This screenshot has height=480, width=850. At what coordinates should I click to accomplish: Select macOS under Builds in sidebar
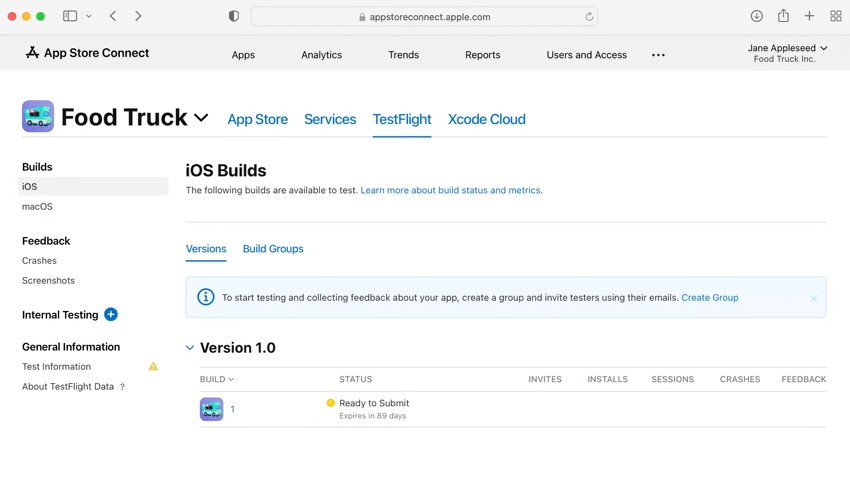pos(37,207)
